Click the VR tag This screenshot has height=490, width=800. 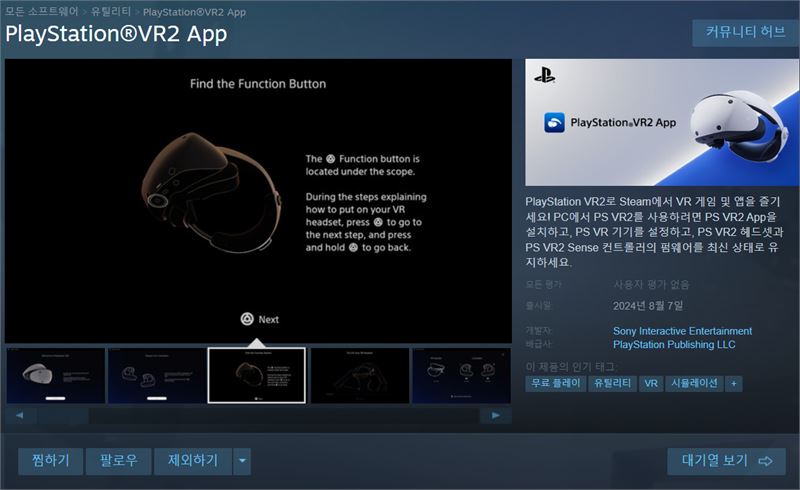click(x=651, y=383)
